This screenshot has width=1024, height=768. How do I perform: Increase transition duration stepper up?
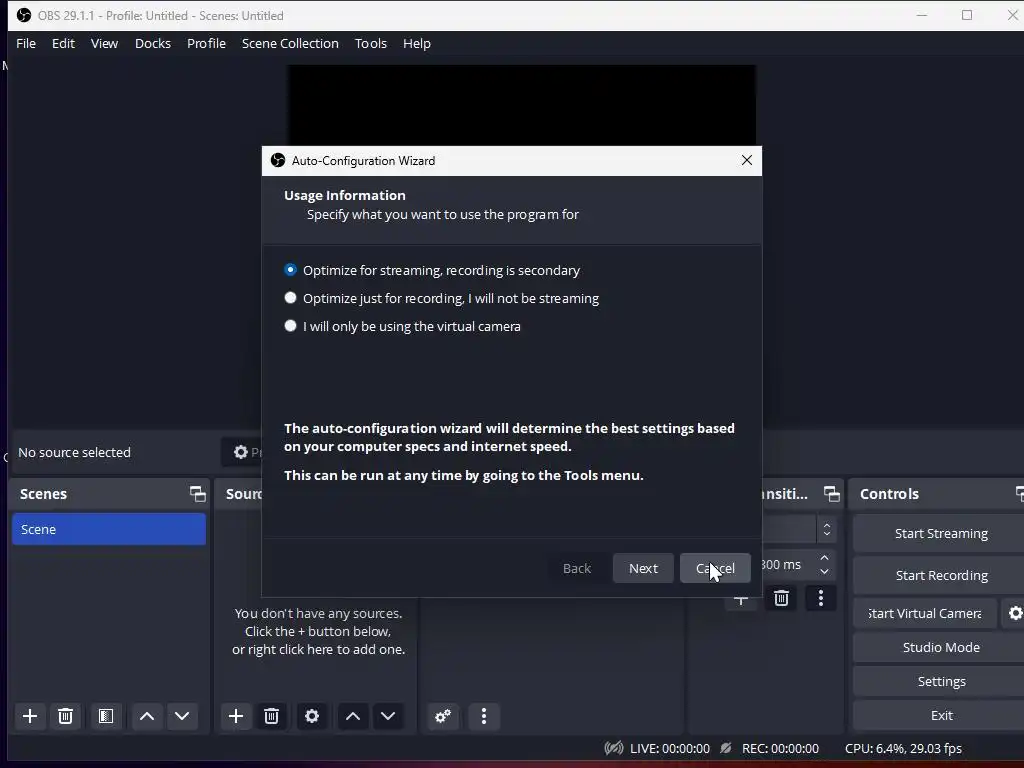coord(824,558)
